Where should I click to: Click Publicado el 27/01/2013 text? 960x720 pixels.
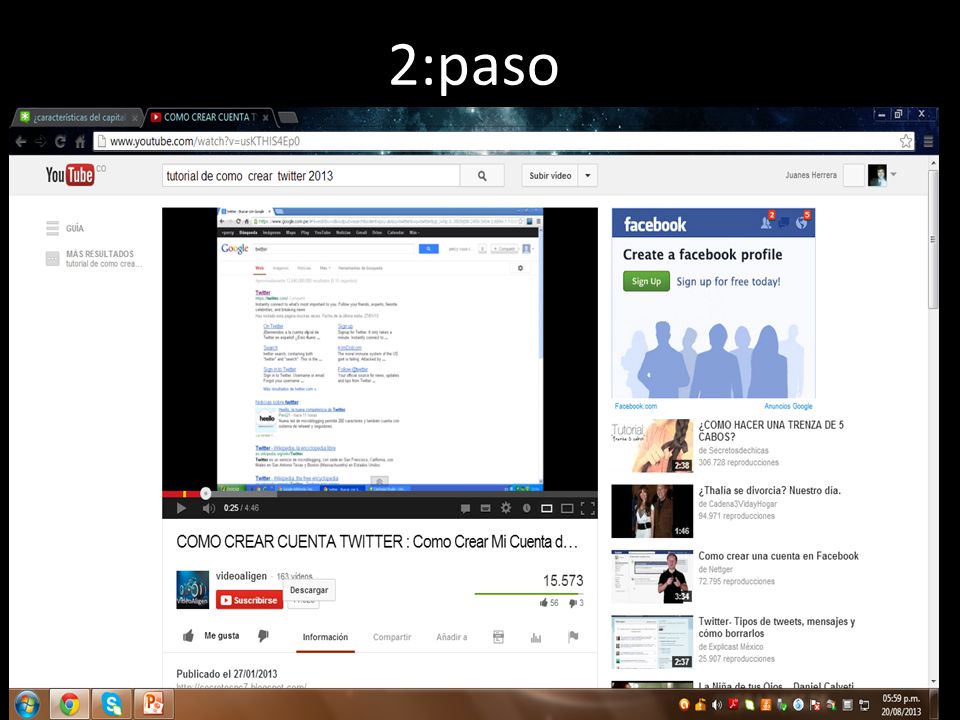227,673
